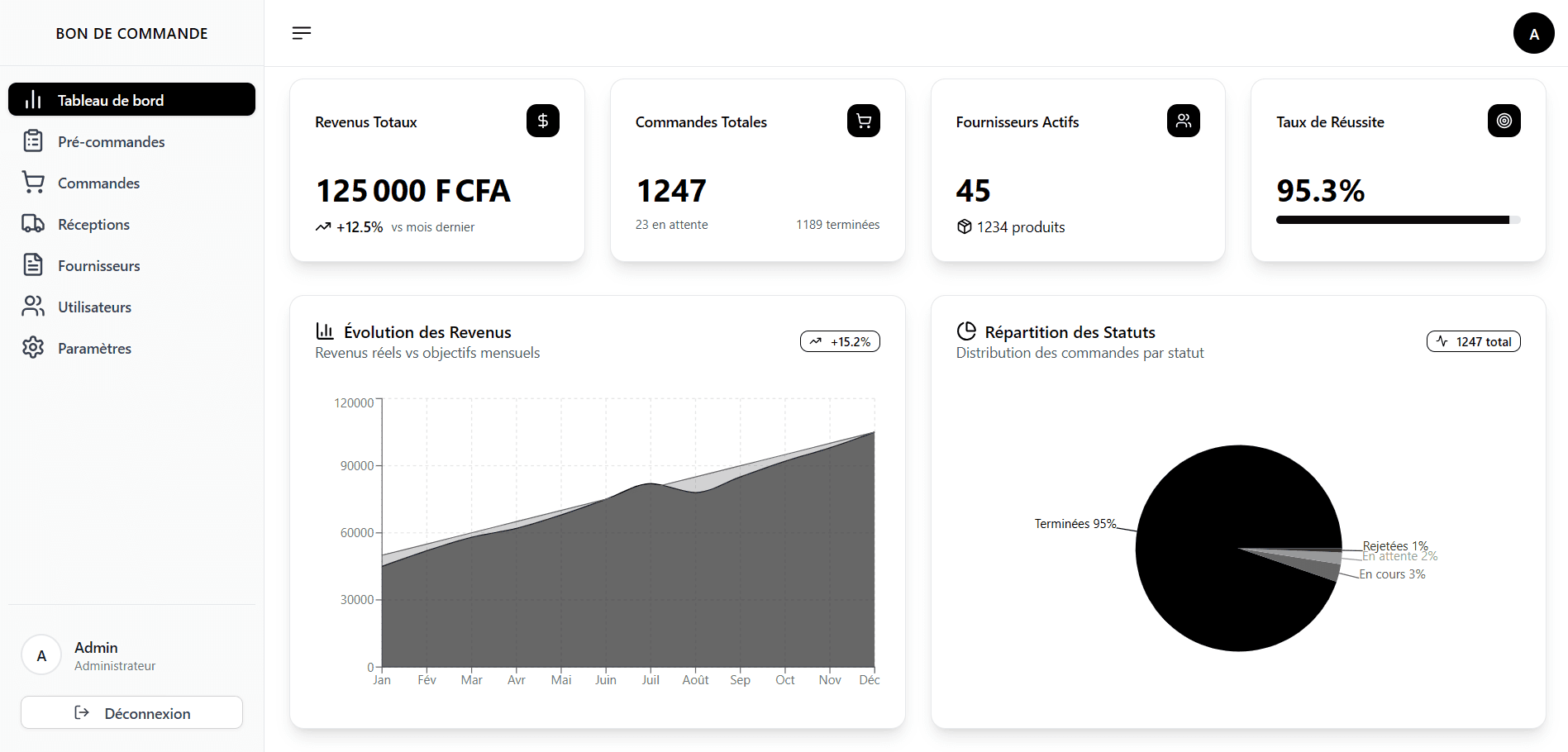Open the user avatar menu in header
The height and width of the screenshot is (752, 1568).
coord(1533,34)
